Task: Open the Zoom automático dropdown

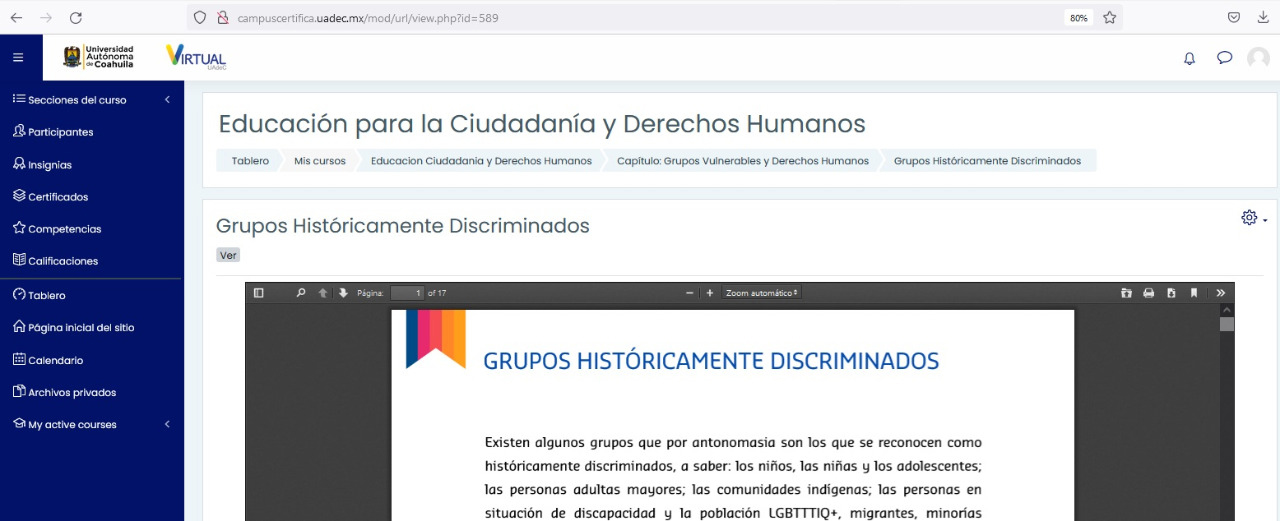Action: click(762, 293)
